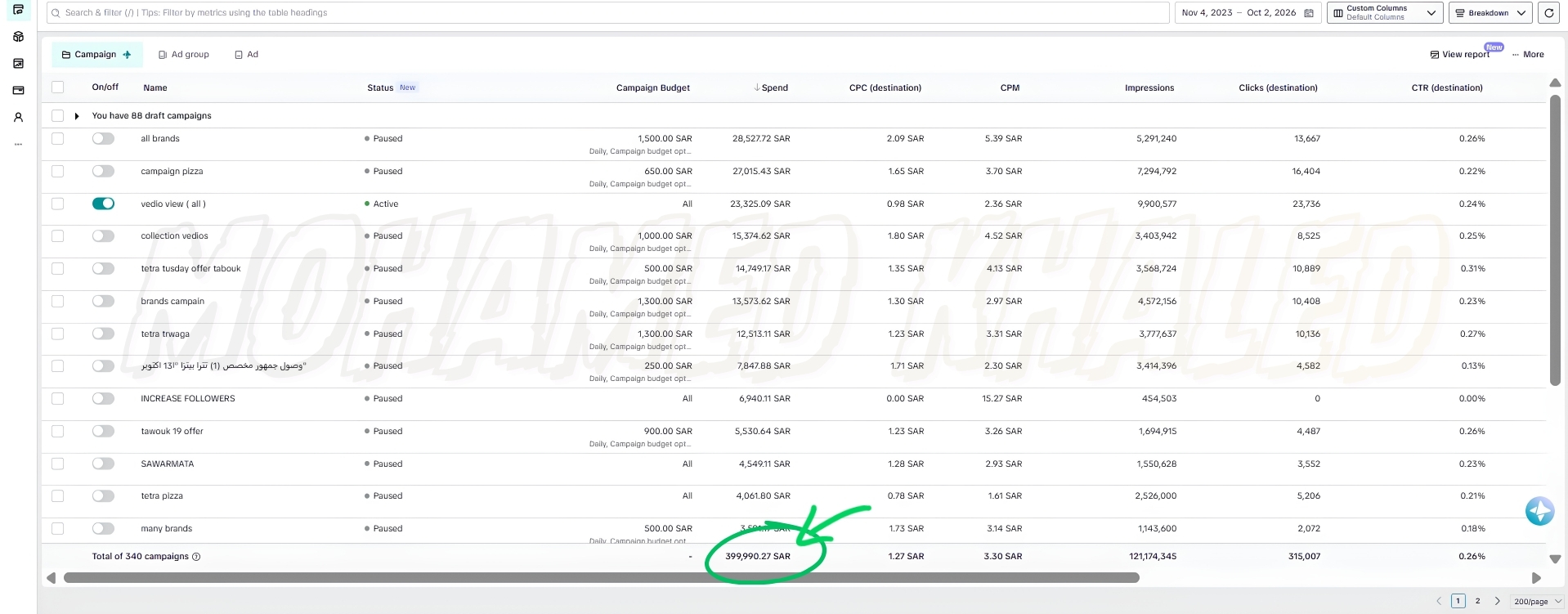Click the calendar icon in the date range
Screen dimensions: 1568x614
(1309, 13)
